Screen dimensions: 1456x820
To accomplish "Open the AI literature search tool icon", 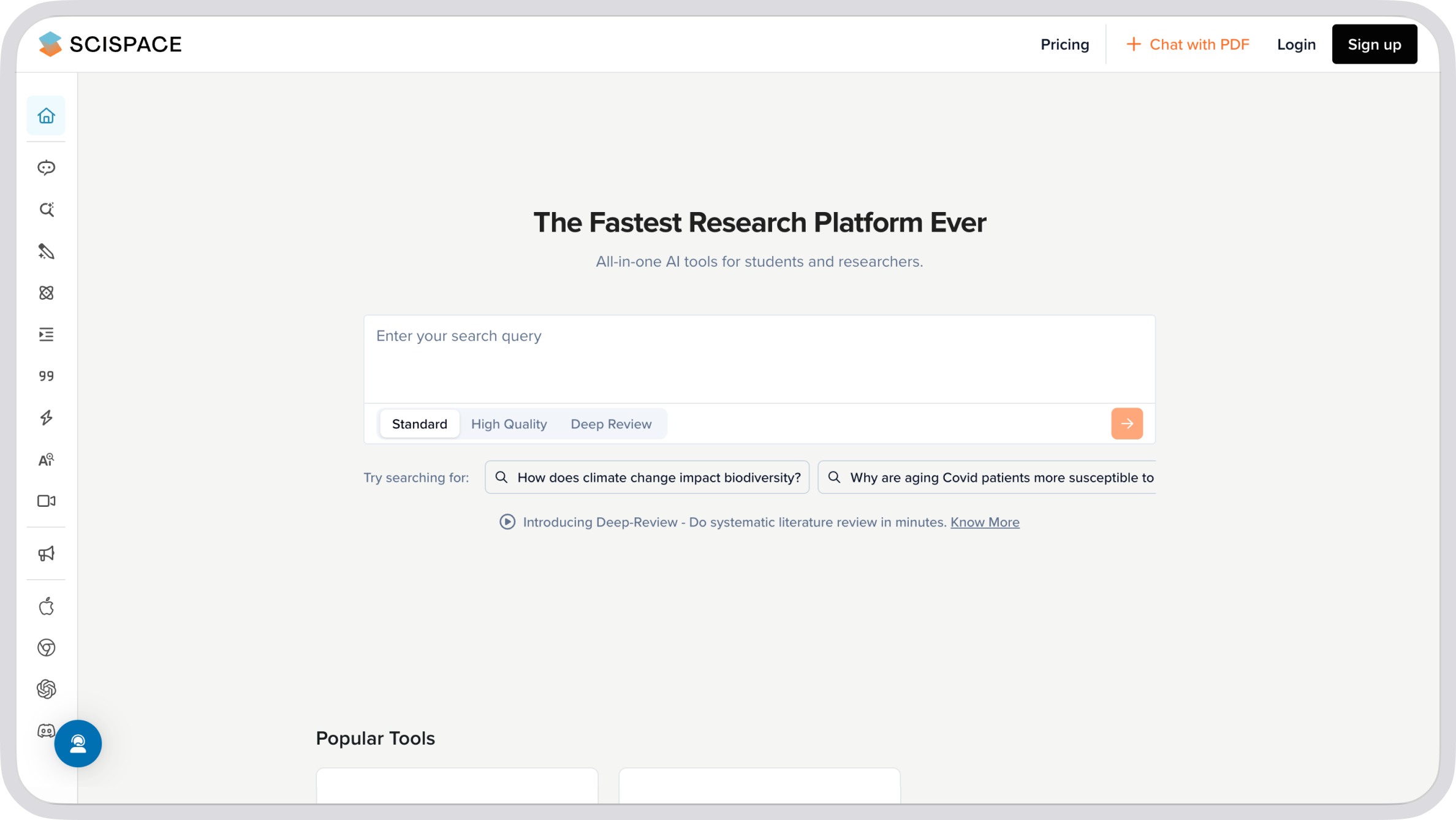I will (46, 209).
